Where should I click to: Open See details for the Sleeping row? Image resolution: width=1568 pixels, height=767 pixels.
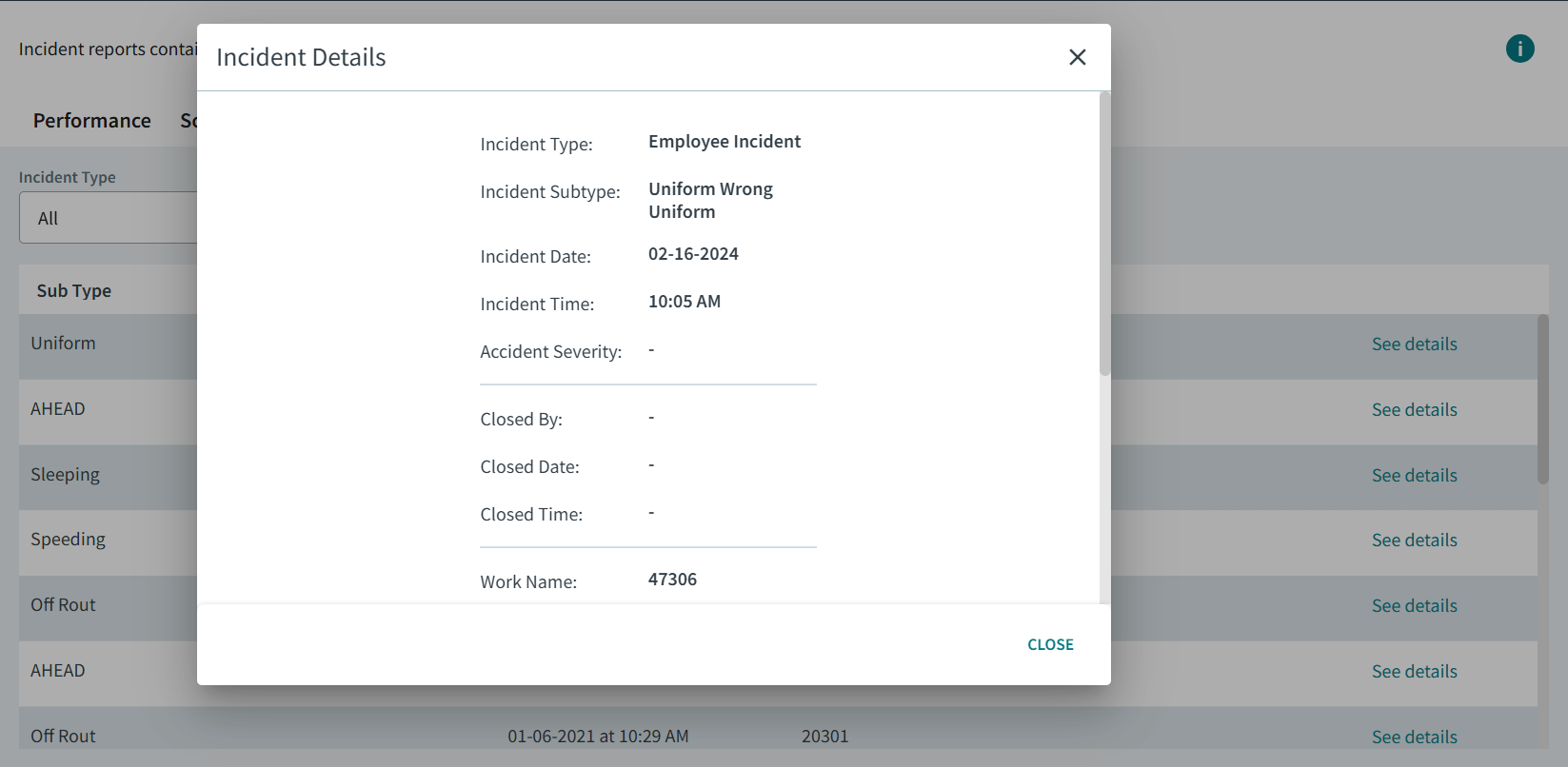pos(1414,476)
